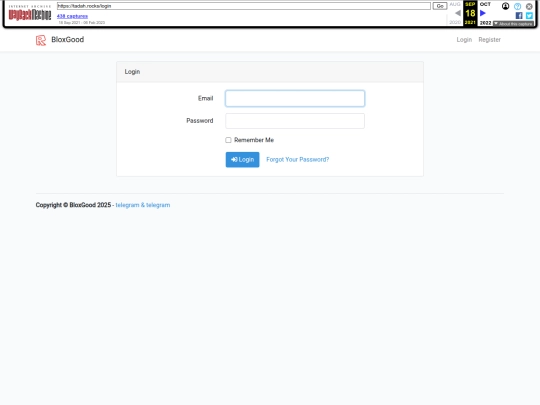
Task: Close the Wayback toolbar
Action: [x=529, y=6]
